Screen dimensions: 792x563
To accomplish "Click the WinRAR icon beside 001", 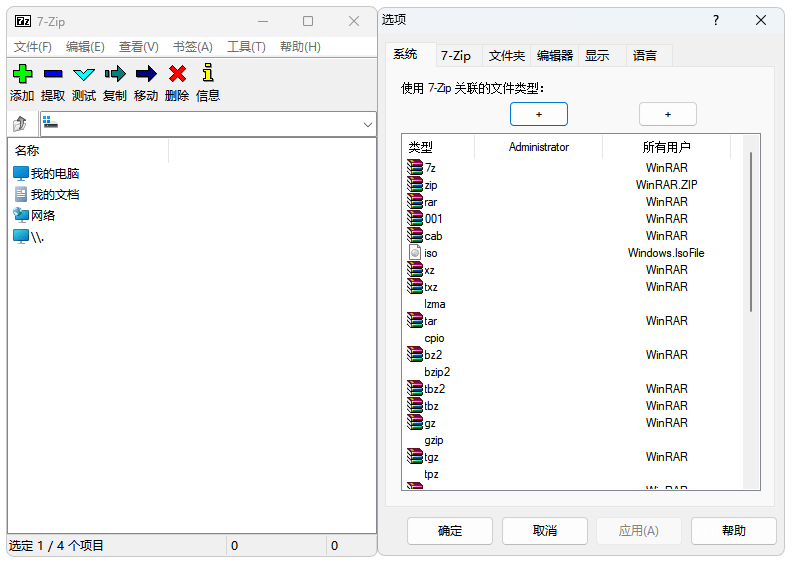I will [x=415, y=218].
